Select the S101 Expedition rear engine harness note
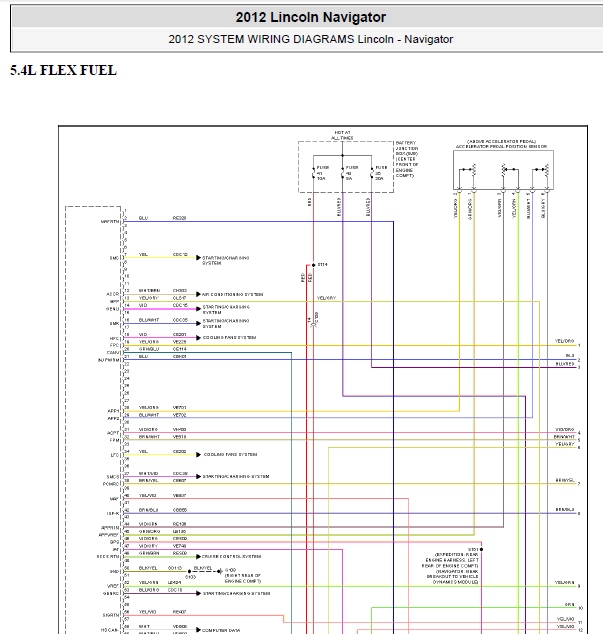The image size is (603, 634). [452, 566]
